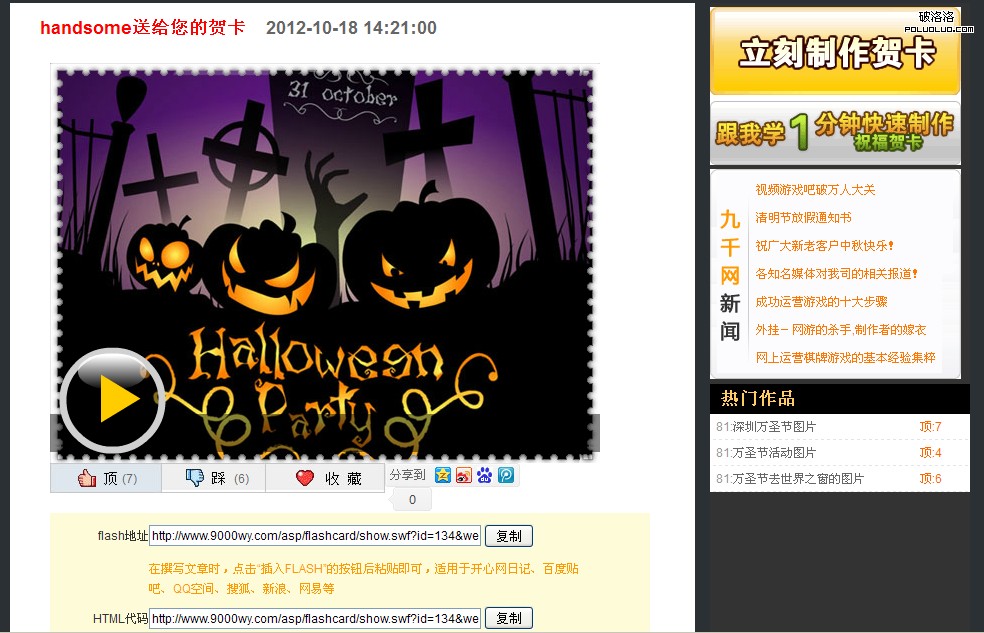Click the heart 收藏 favorite button
Image resolution: width=984 pixels, height=633 pixels.
click(x=326, y=478)
